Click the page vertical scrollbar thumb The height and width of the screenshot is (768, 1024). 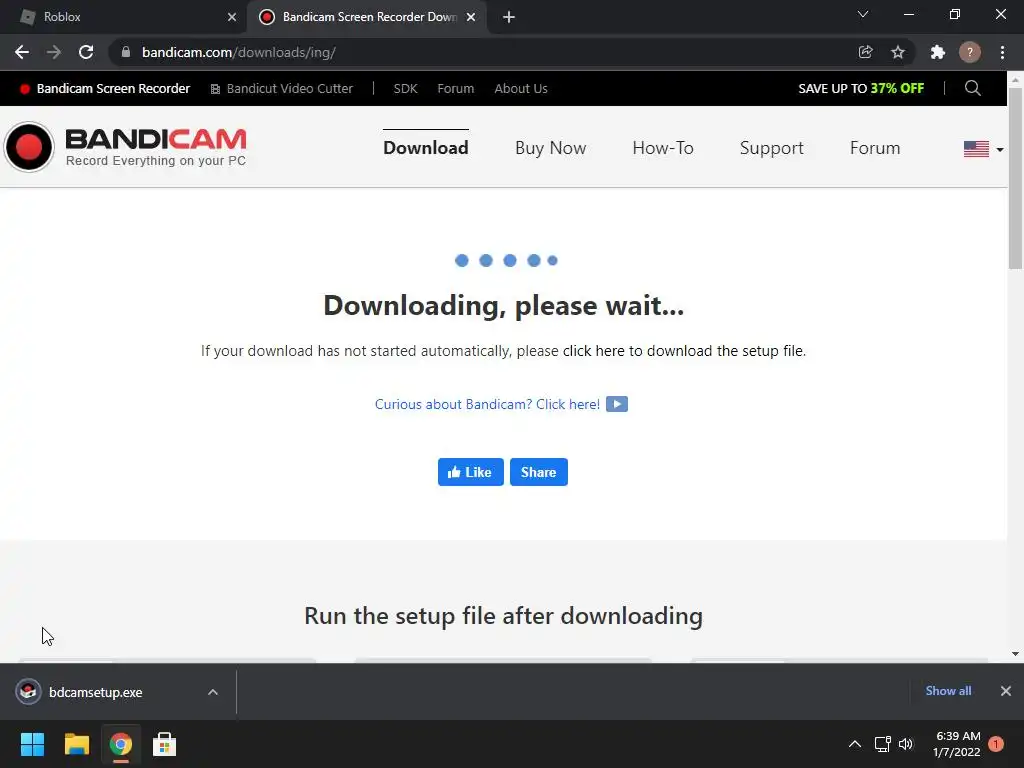1015,178
